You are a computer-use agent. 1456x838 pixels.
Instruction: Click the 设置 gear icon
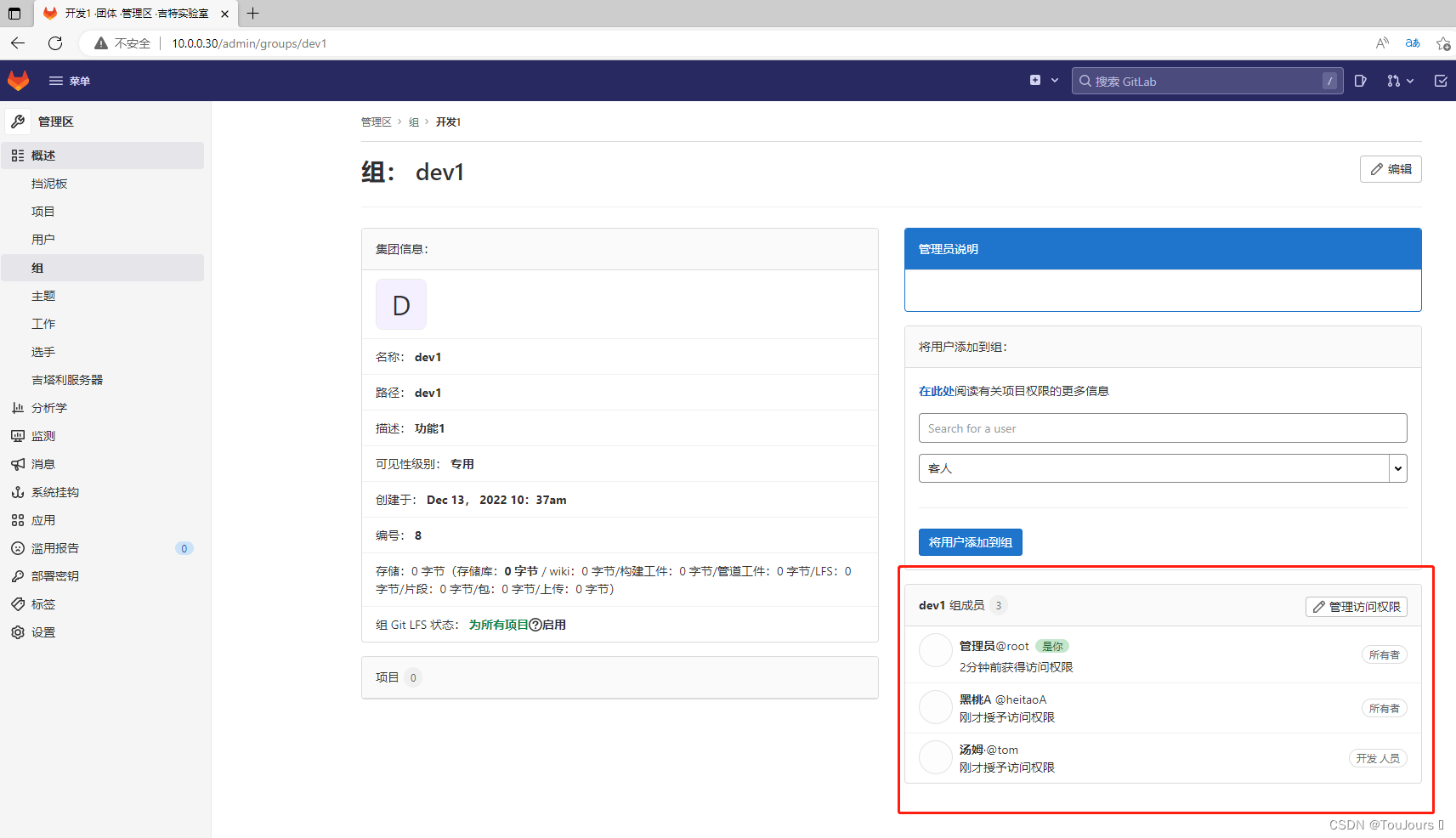click(x=18, y=632)
